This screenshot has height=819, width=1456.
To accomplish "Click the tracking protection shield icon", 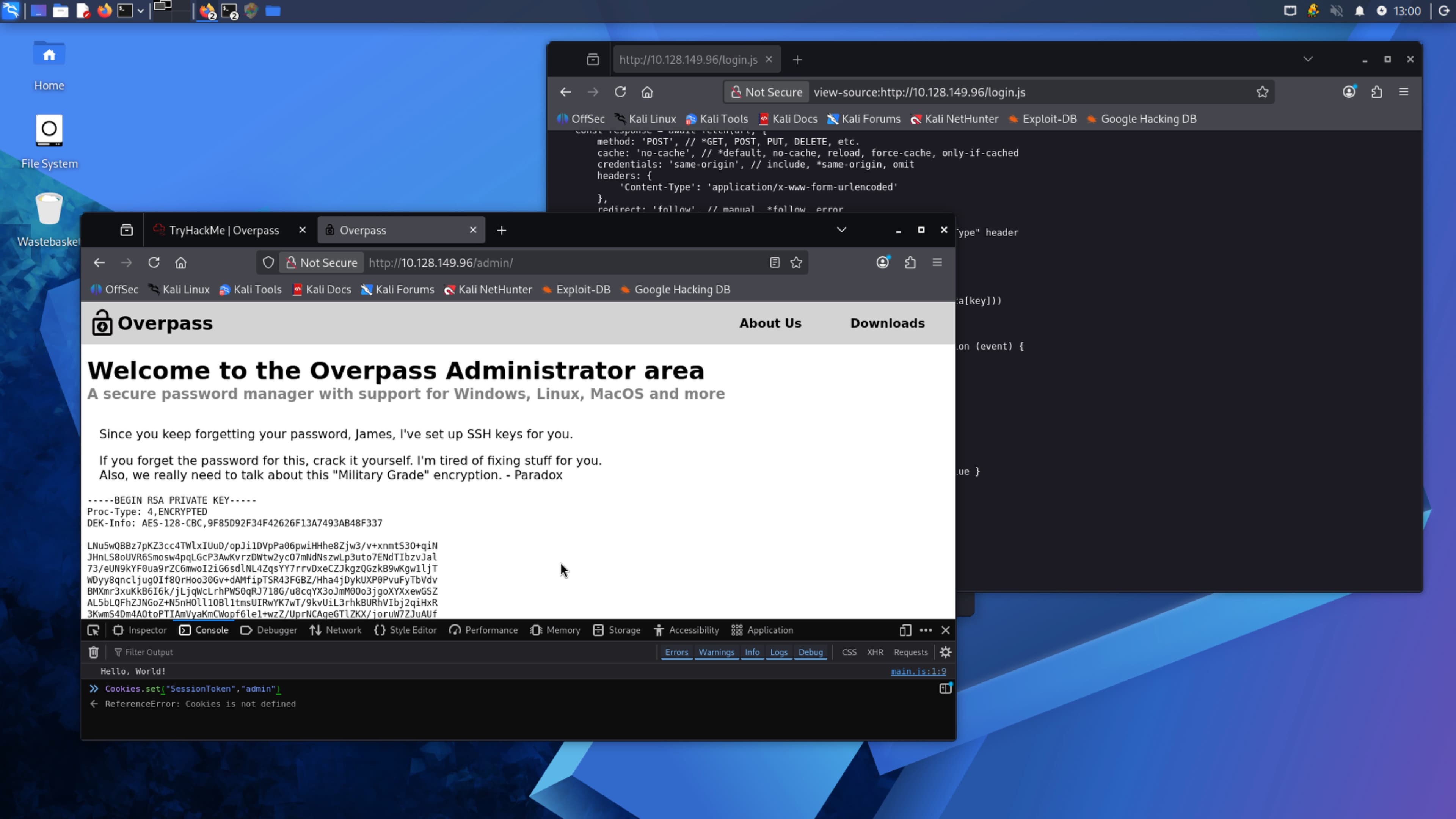I will 268,263.
